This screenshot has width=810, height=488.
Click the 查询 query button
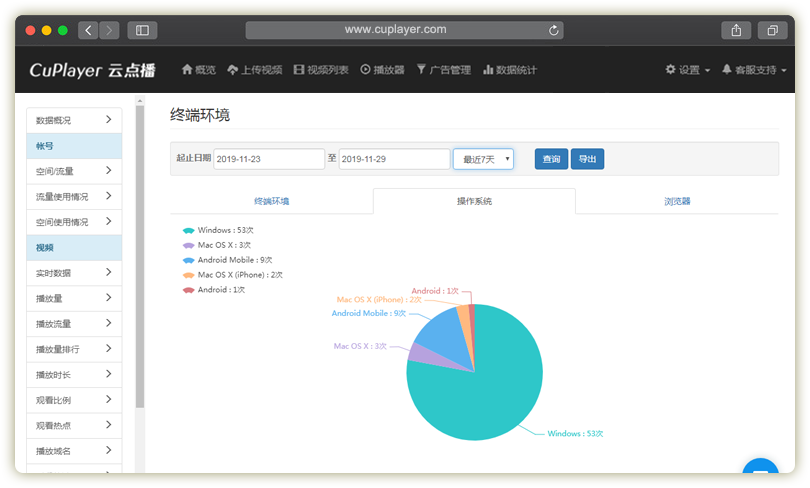551,159
